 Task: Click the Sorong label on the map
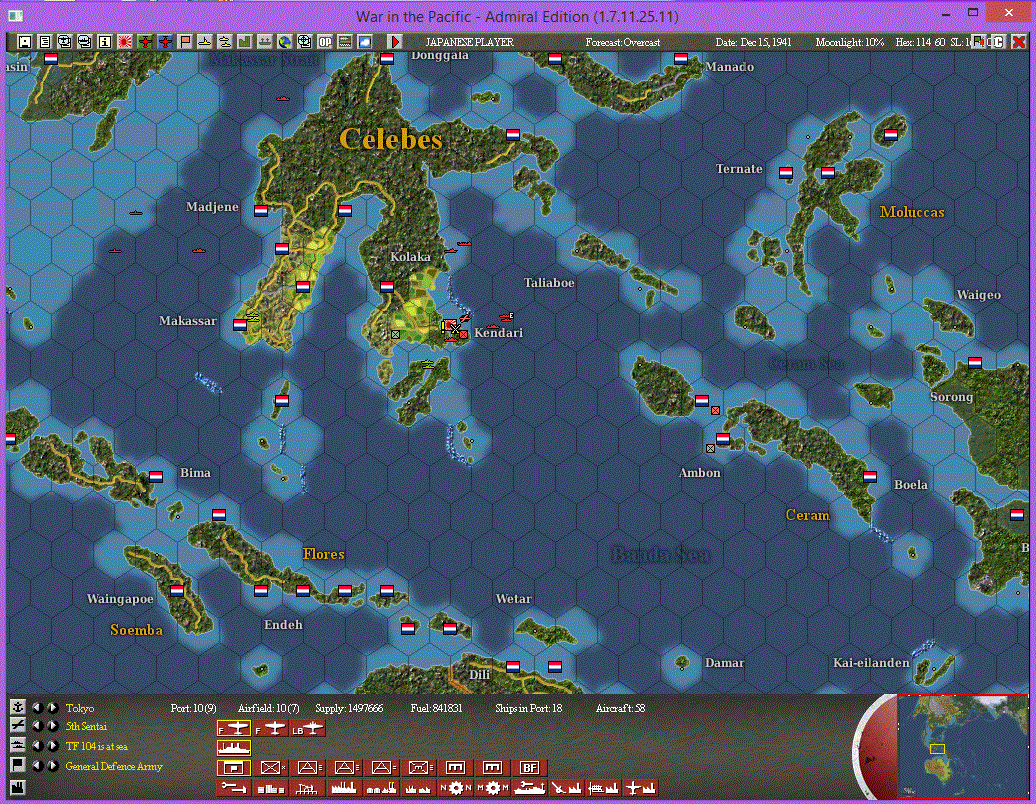(951, 396)
